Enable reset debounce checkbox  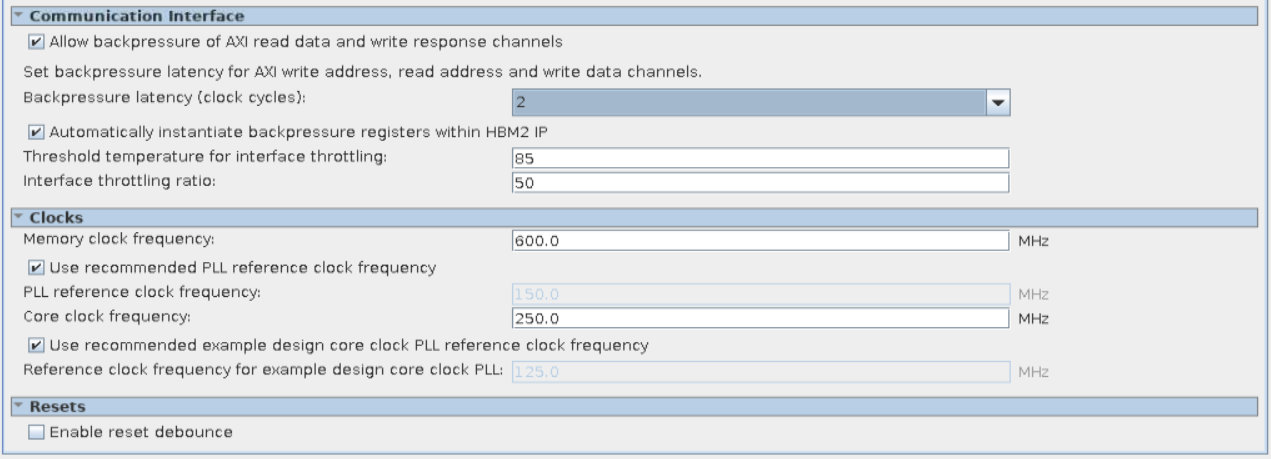(37, 432)
